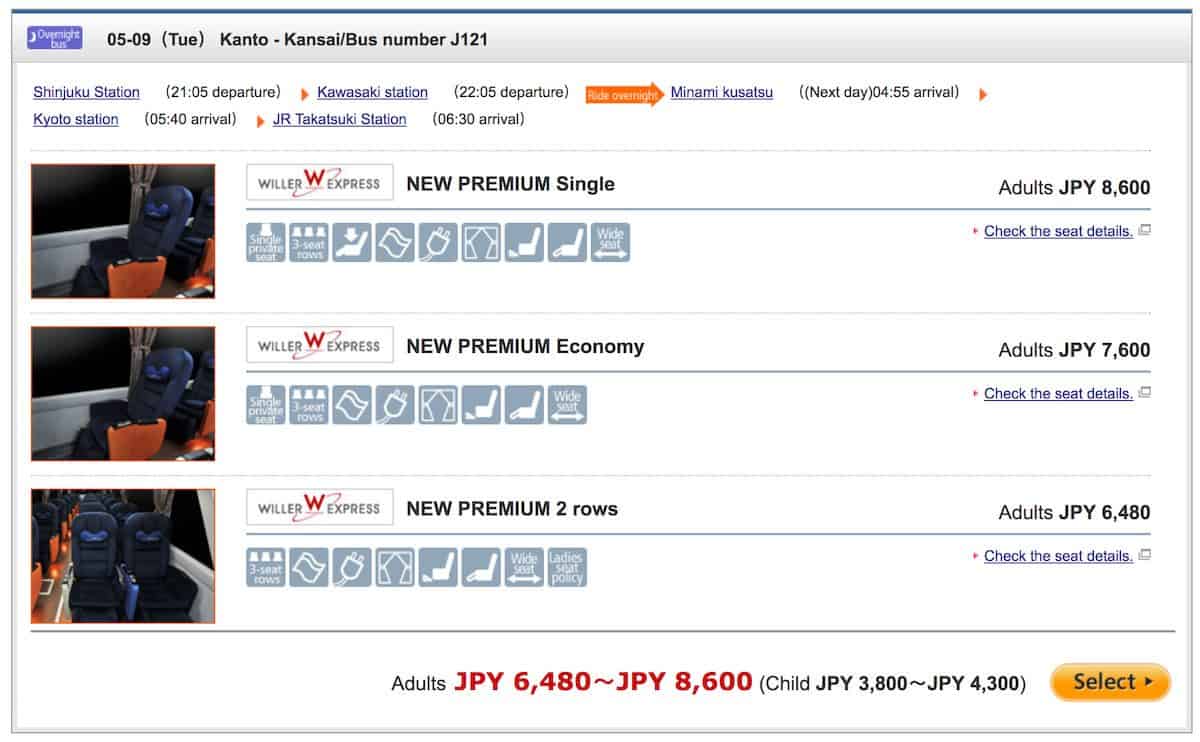Click Single private seat icon in NEW PREMIUM Single row
The height and width of the screenshot is (742, 1200).
click(x=265, y=242)
